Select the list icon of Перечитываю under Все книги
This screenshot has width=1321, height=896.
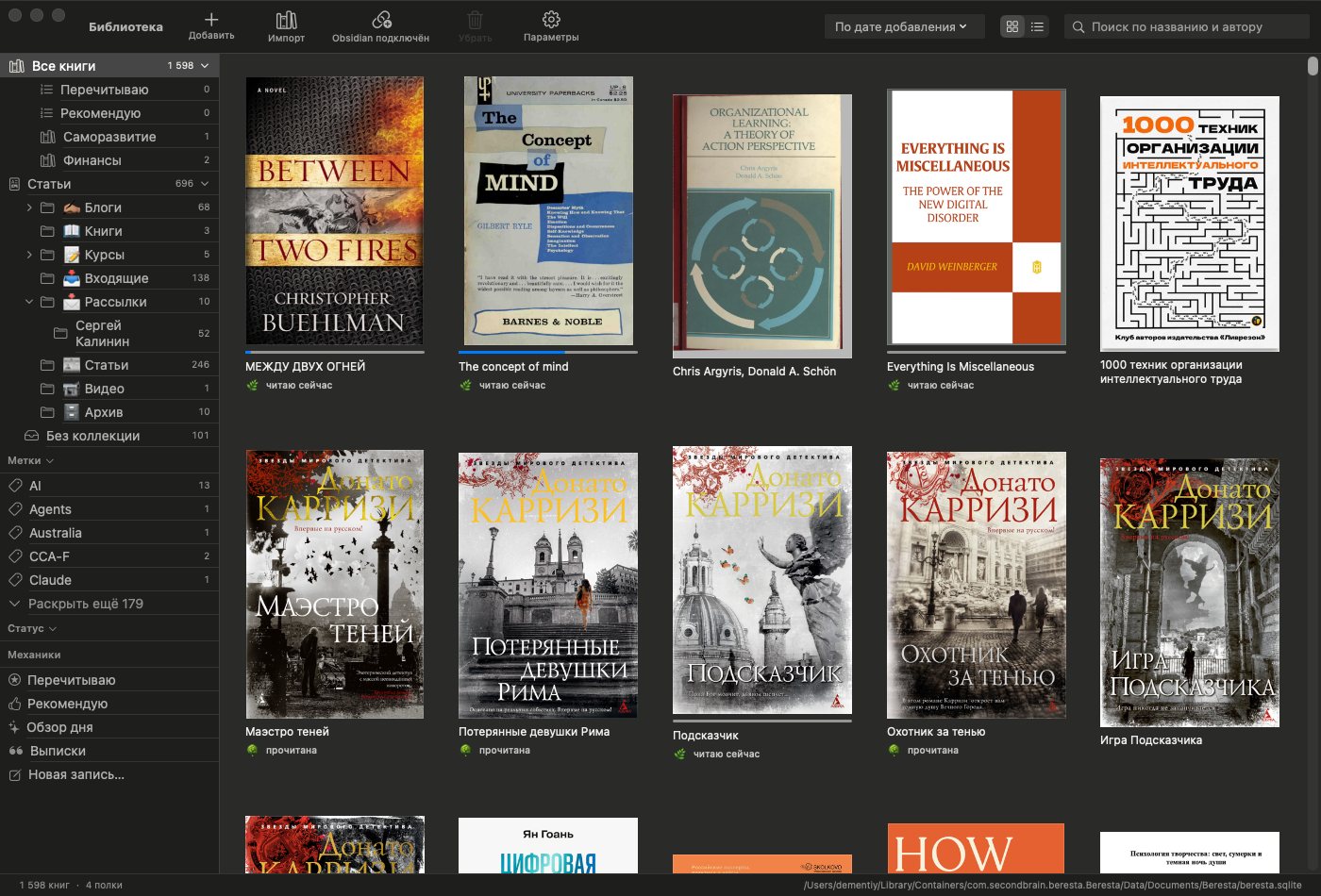coord(46,90)
